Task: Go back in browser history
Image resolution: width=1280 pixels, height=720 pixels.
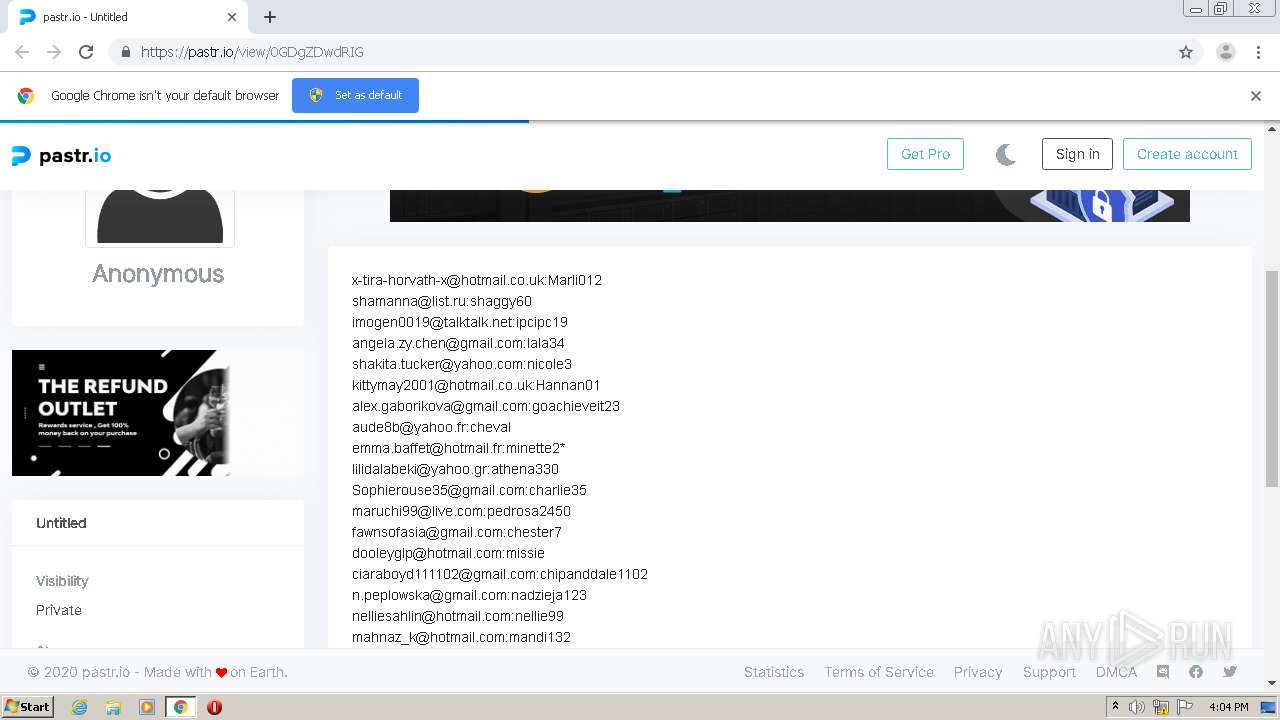Action: click(x=22, y=52)
